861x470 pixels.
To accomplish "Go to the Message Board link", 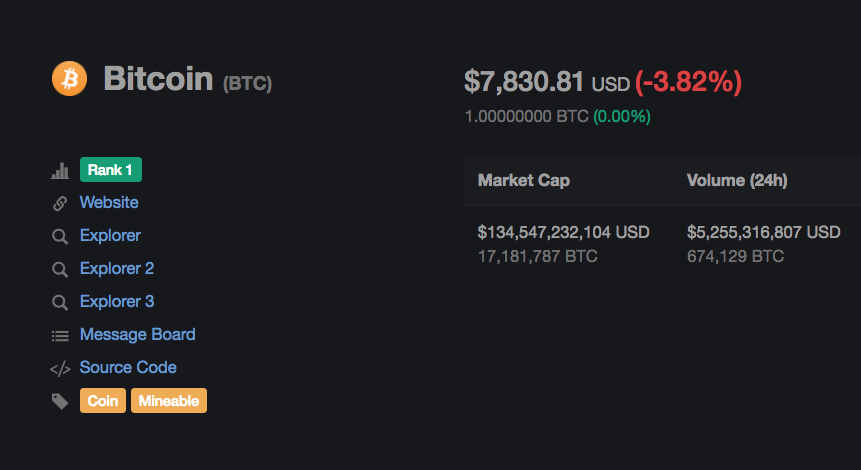I will pyautogui.click(x=137, y=335).
